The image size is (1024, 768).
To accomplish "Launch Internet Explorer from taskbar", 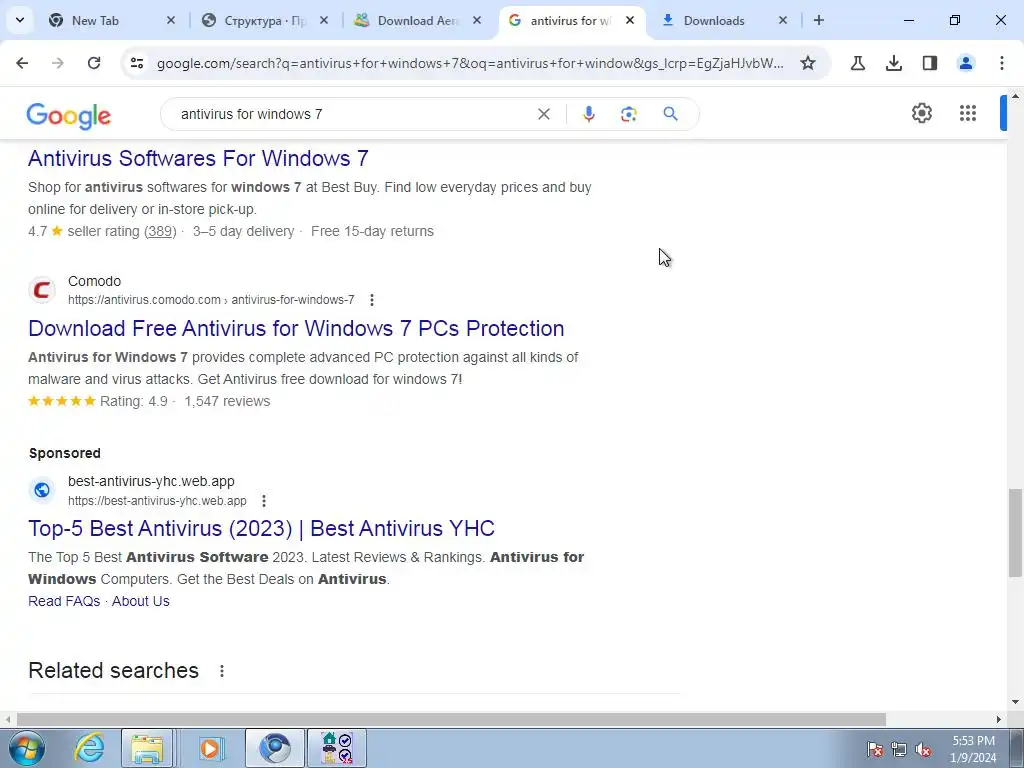I will 89,748.
